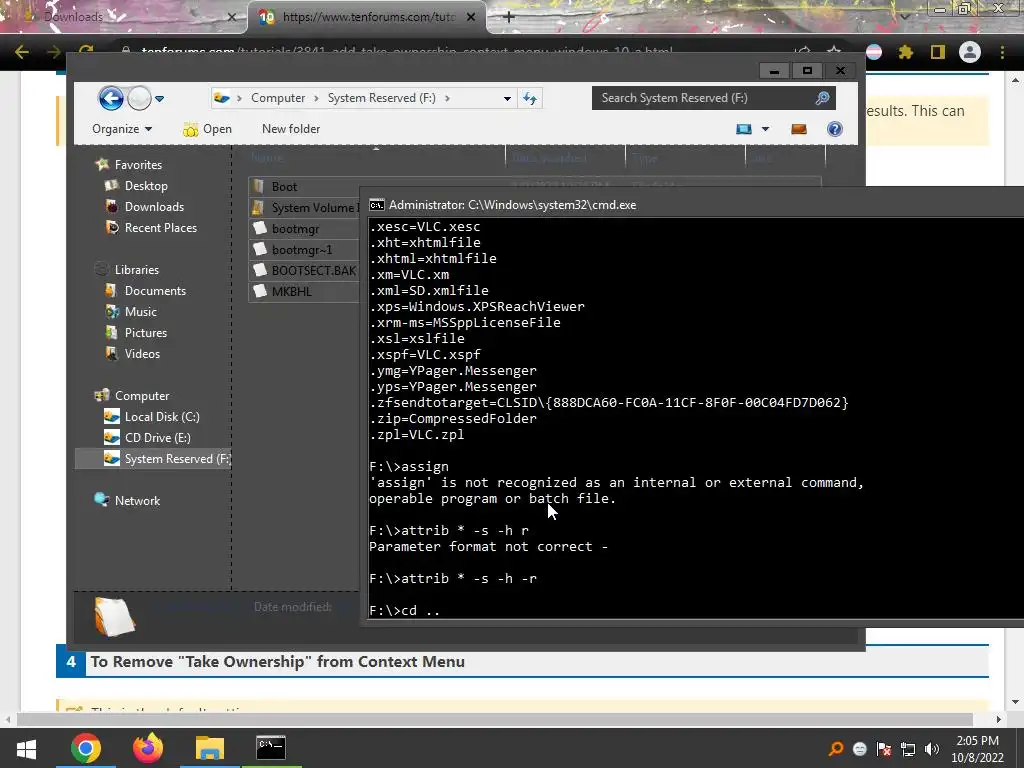Open the Videos library

(x=133, y=353)
